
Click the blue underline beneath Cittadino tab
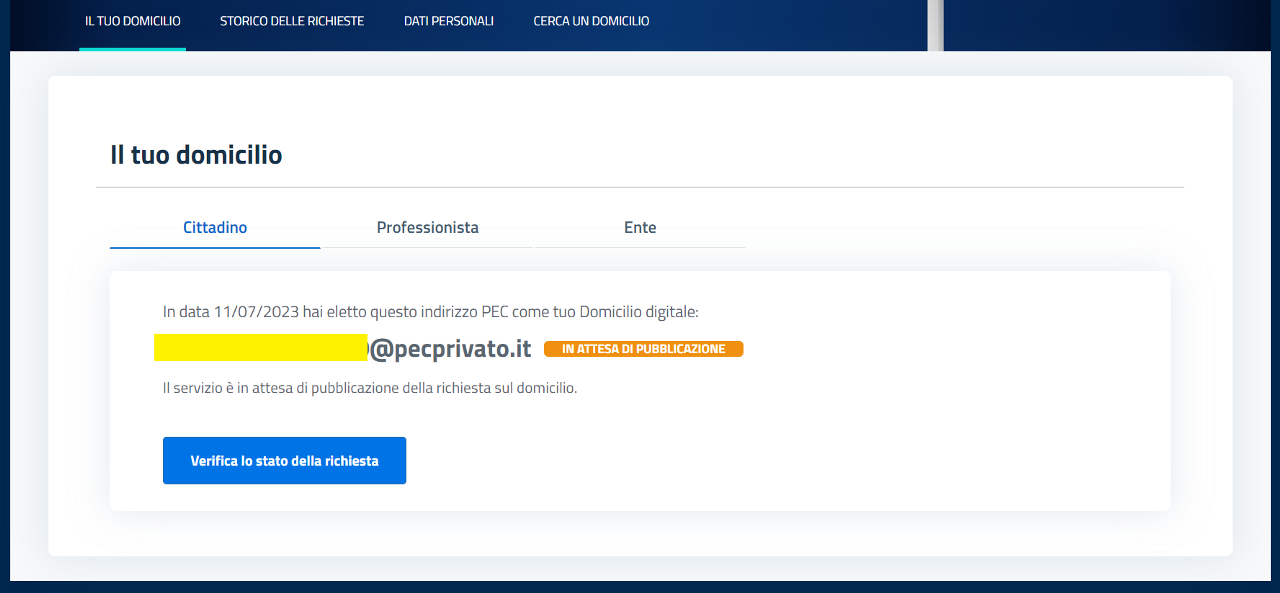215,247
